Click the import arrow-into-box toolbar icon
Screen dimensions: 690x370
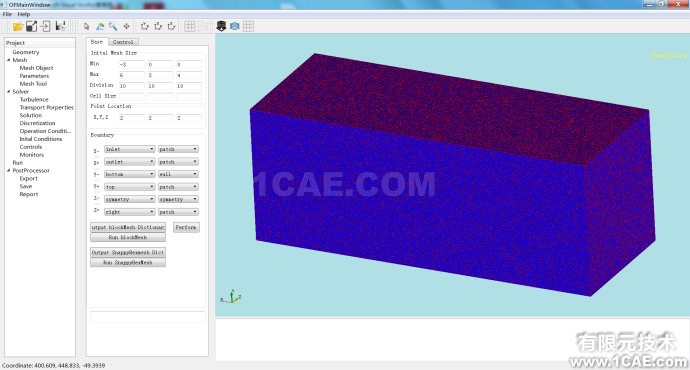pos(45,26)
